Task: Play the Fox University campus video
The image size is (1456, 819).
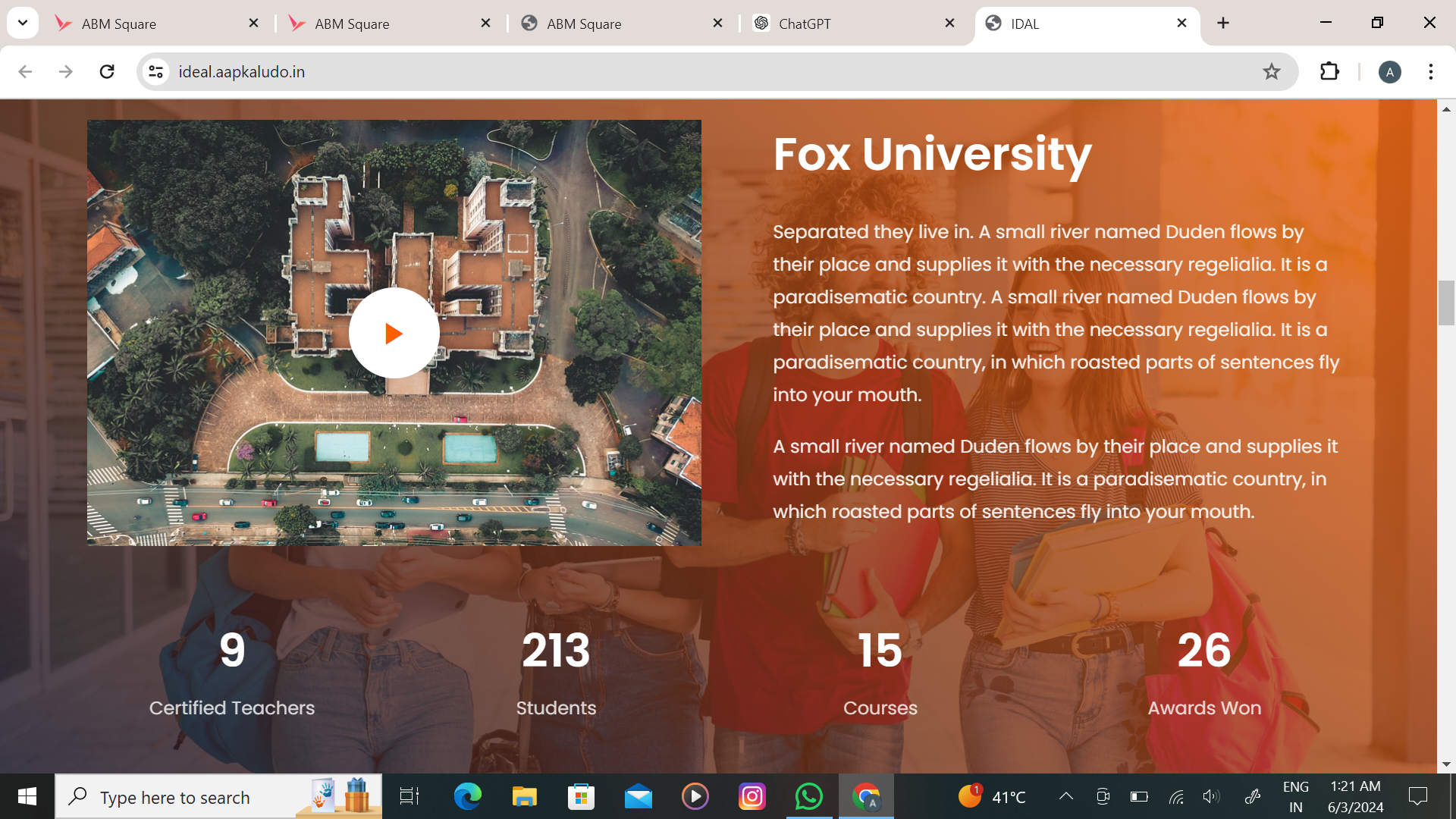Action: [394, 333]
